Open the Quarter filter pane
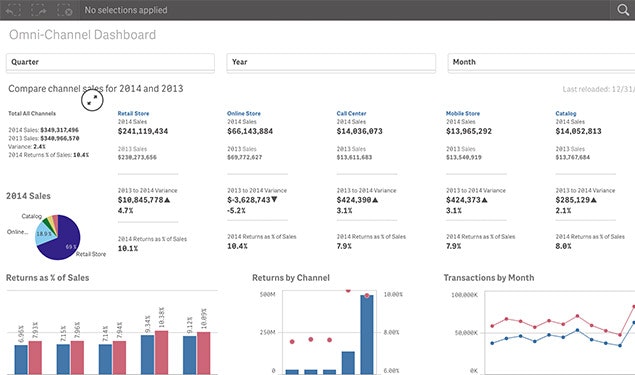The height and width of the screenshot is (375, 635). pyautogui.click(x=110, y=62)
